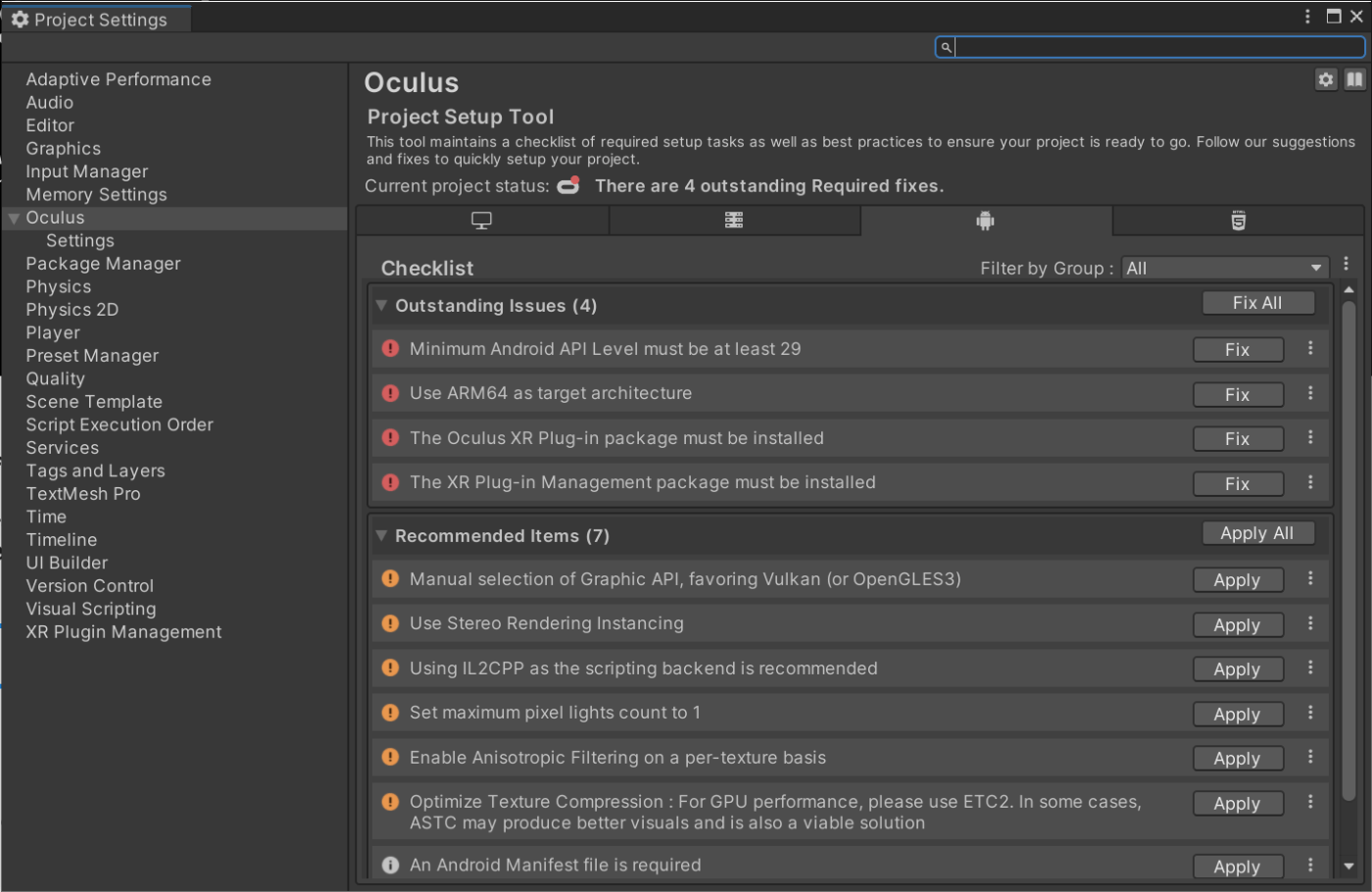1372x892 pixels.
Task: Open options for Oculus XR Plug-in item
Action: (1310, 437)
